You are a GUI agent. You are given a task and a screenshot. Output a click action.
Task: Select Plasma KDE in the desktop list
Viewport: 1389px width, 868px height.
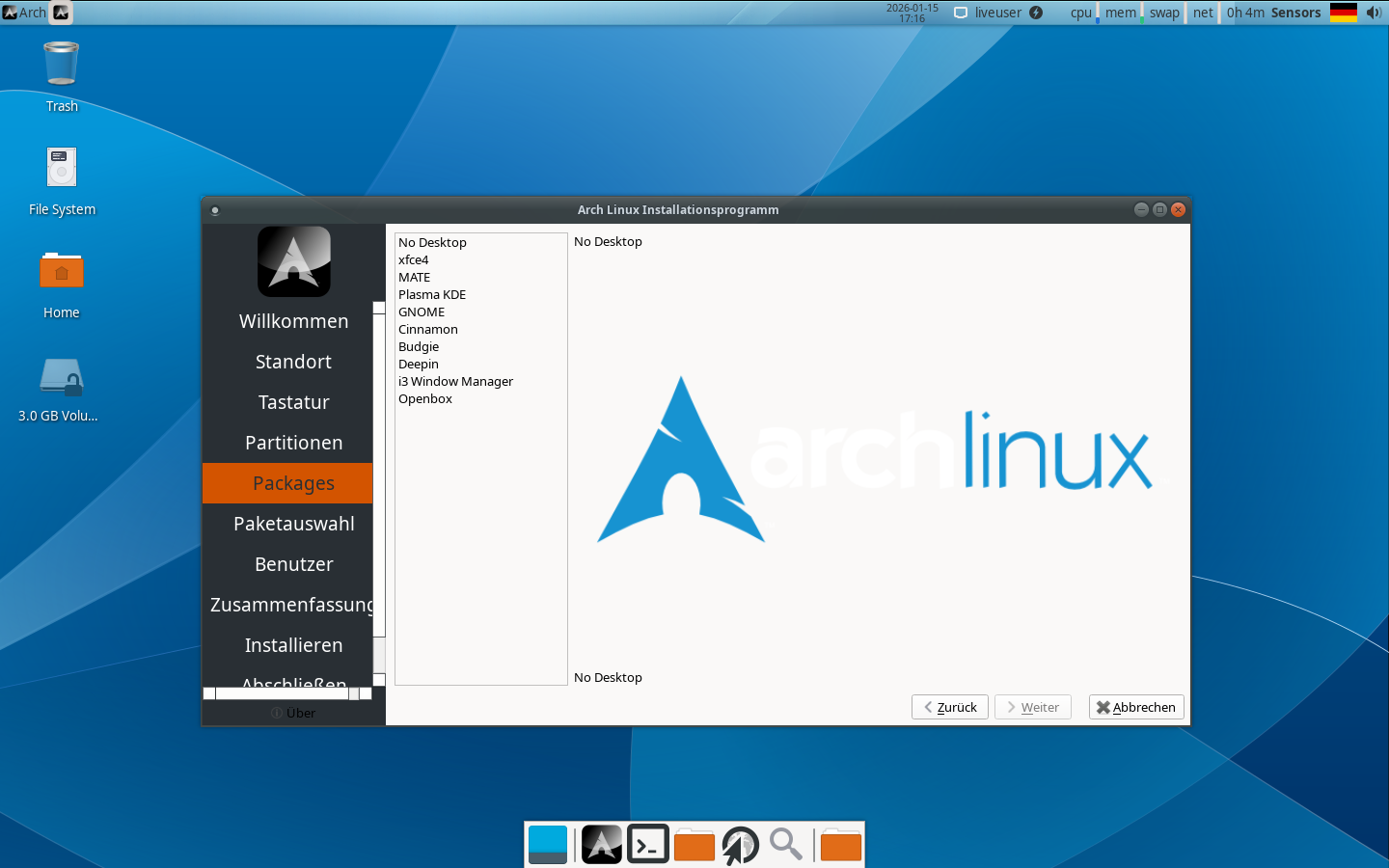point(432,295)
